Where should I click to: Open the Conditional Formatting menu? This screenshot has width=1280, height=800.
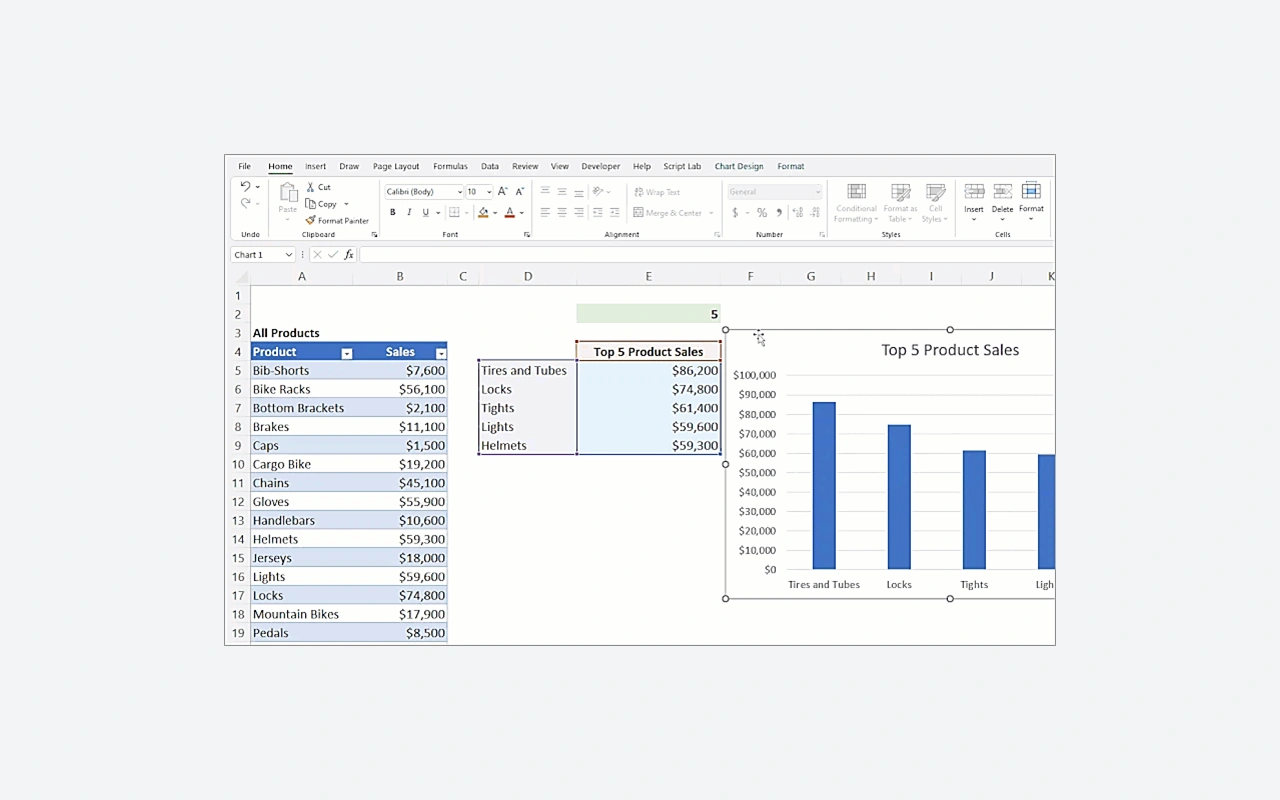(x=856, y=203)
